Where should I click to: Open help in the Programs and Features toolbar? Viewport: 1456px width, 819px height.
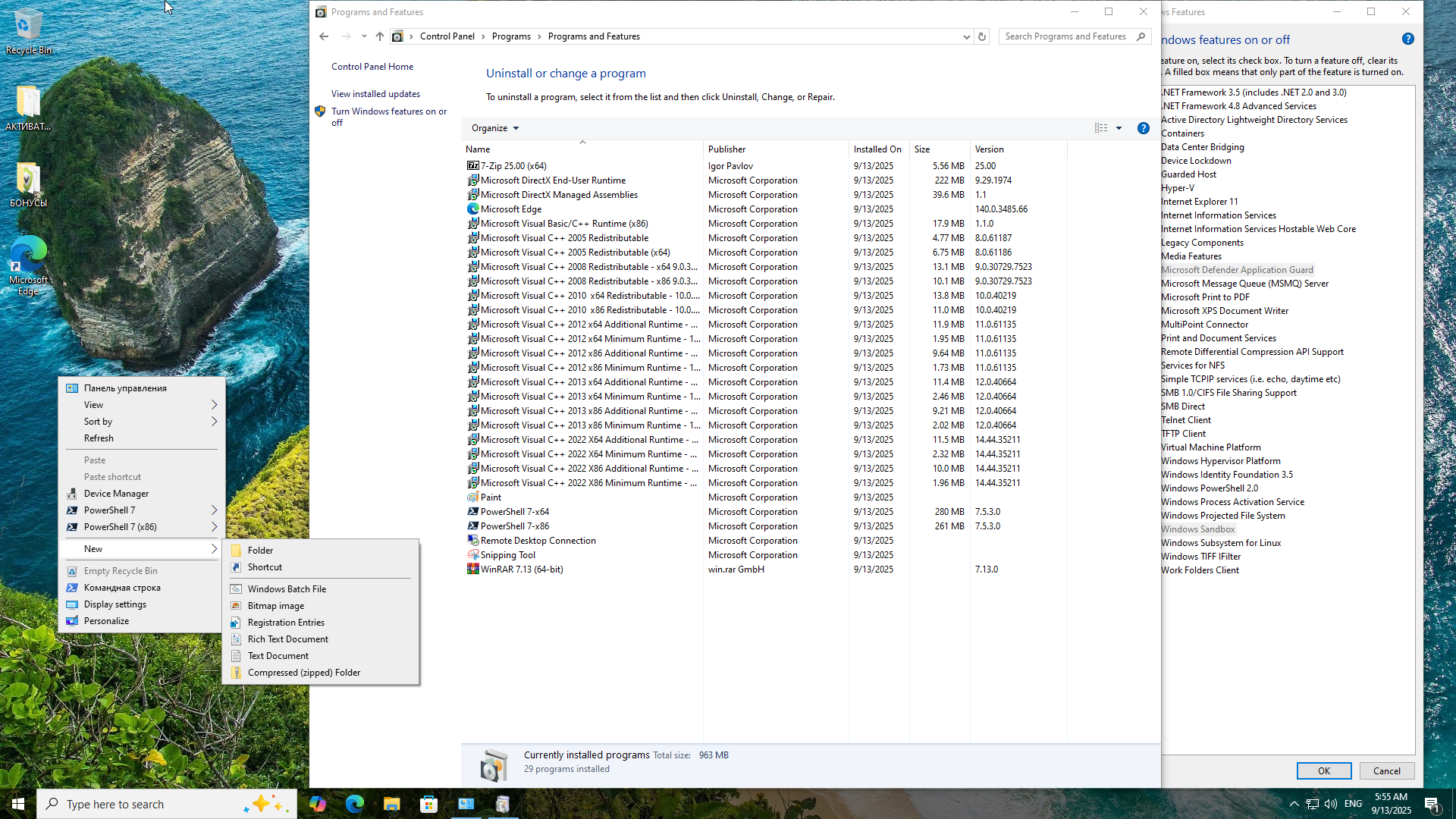[1144, 128]
